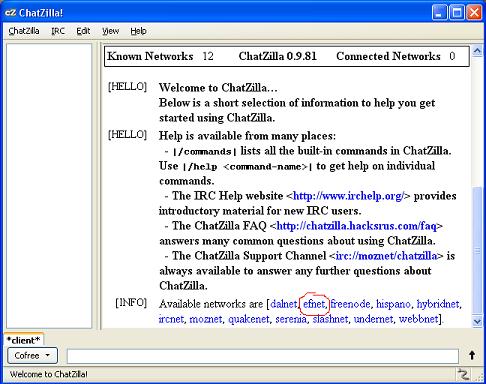Click the multiline input up-arrow icon

472,355
